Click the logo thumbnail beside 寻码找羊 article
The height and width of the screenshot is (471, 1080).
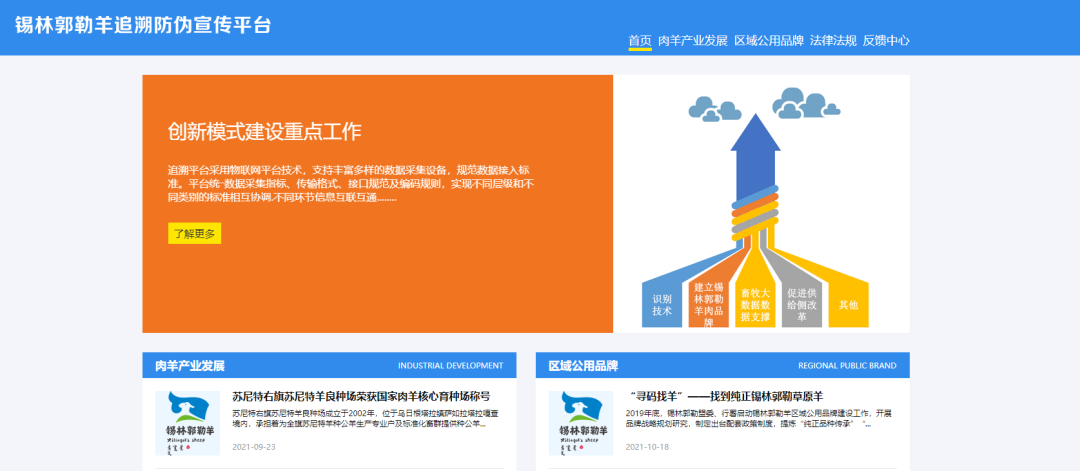click(581, 422)
